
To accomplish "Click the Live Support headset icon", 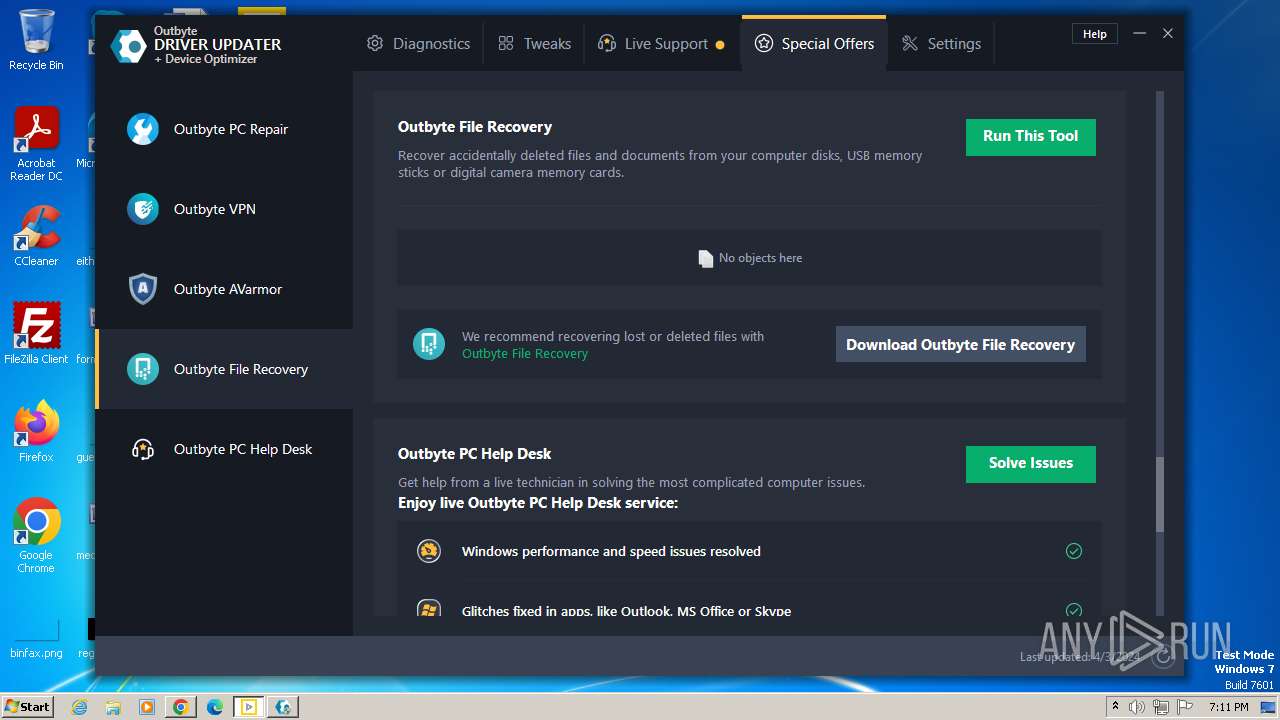I will (606, 44).
